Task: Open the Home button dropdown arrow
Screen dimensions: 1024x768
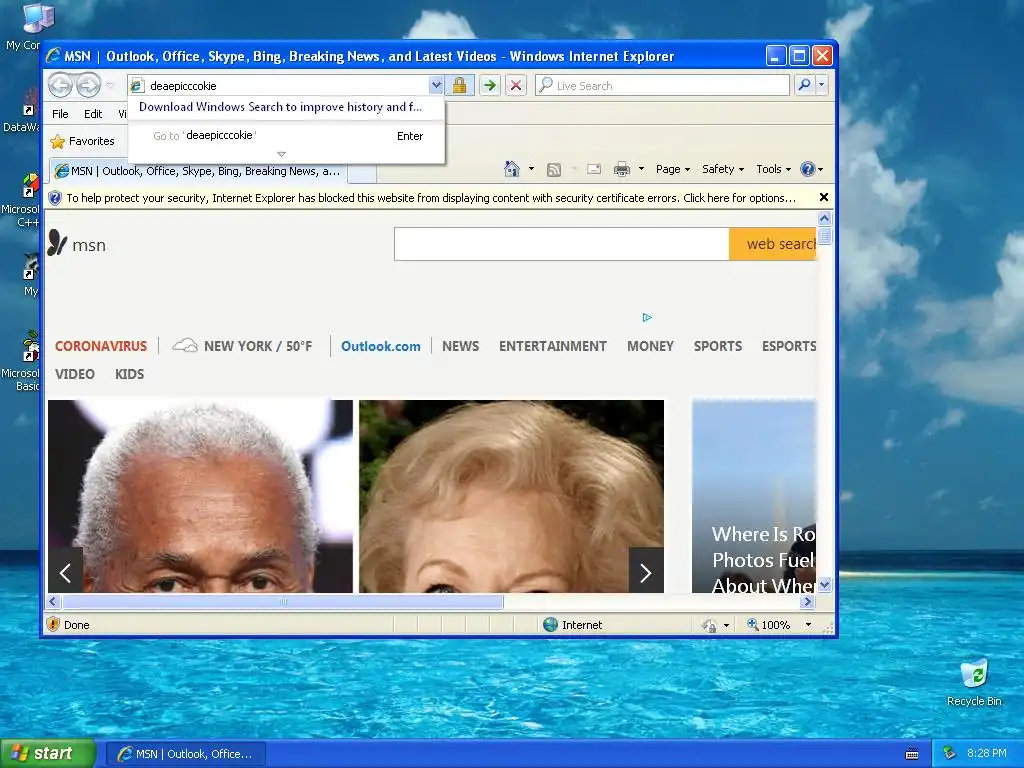Action: click(531, 169)
